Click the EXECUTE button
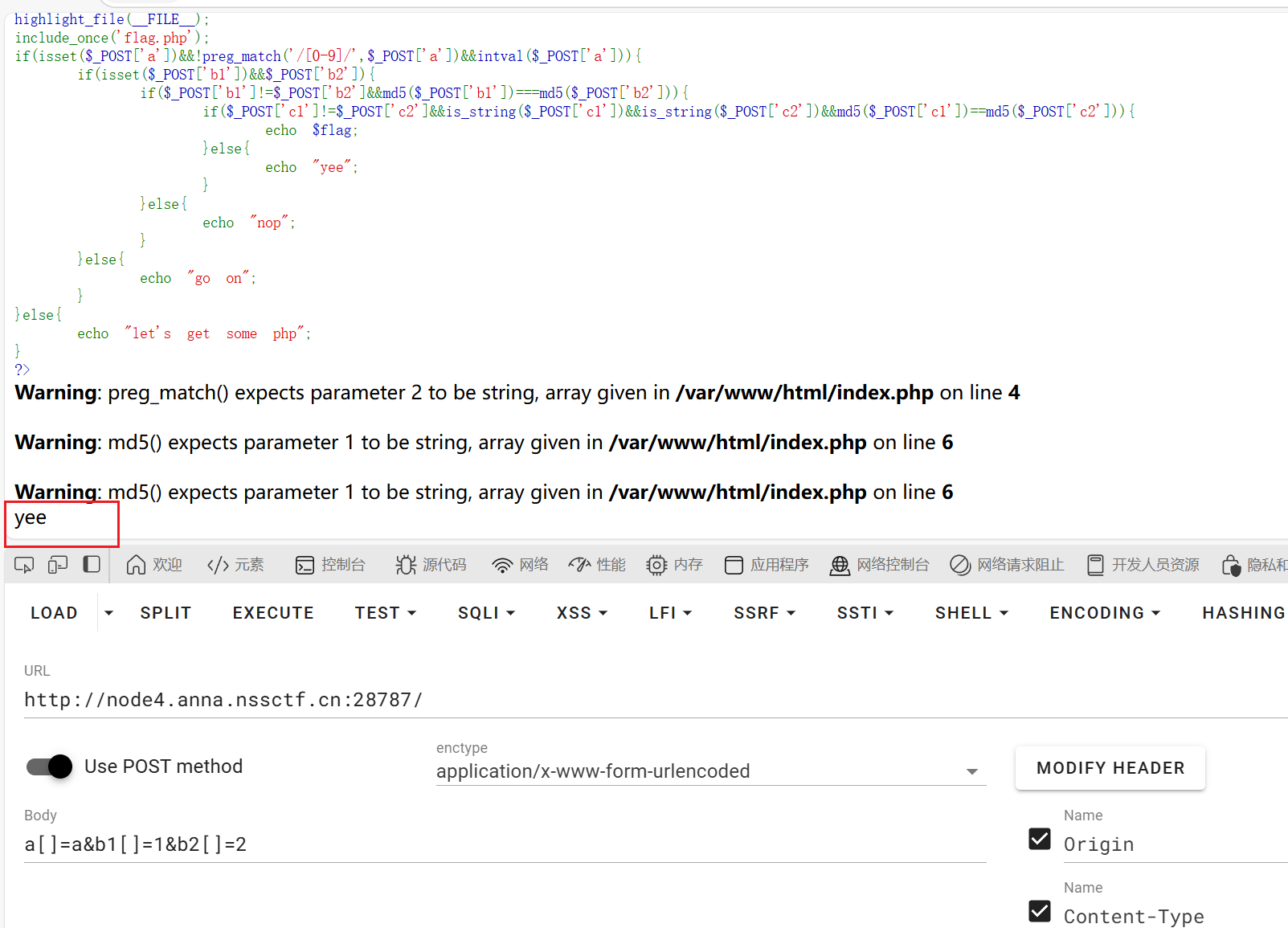The height and width of the screenshot is (928, 1288). [x=273, y=613]
